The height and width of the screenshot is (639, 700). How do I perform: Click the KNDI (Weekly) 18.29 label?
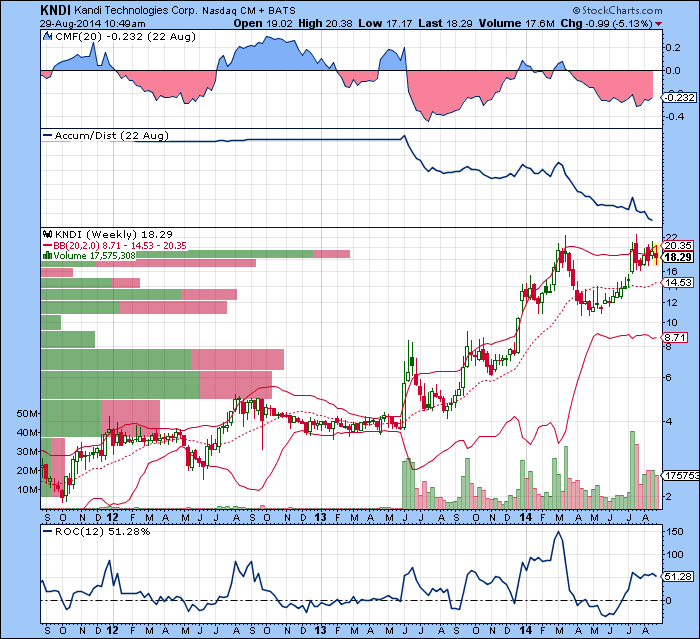tap(113, 234)
